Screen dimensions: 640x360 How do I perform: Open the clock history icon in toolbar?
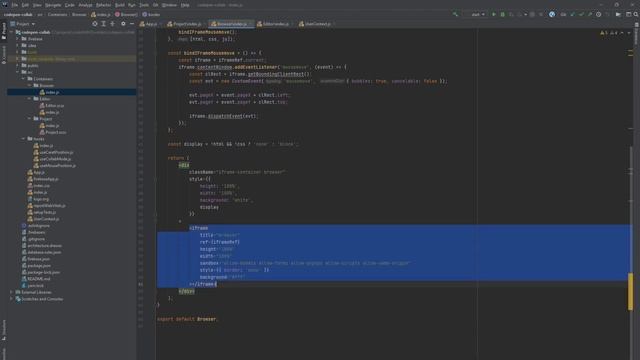click(598, 14)
